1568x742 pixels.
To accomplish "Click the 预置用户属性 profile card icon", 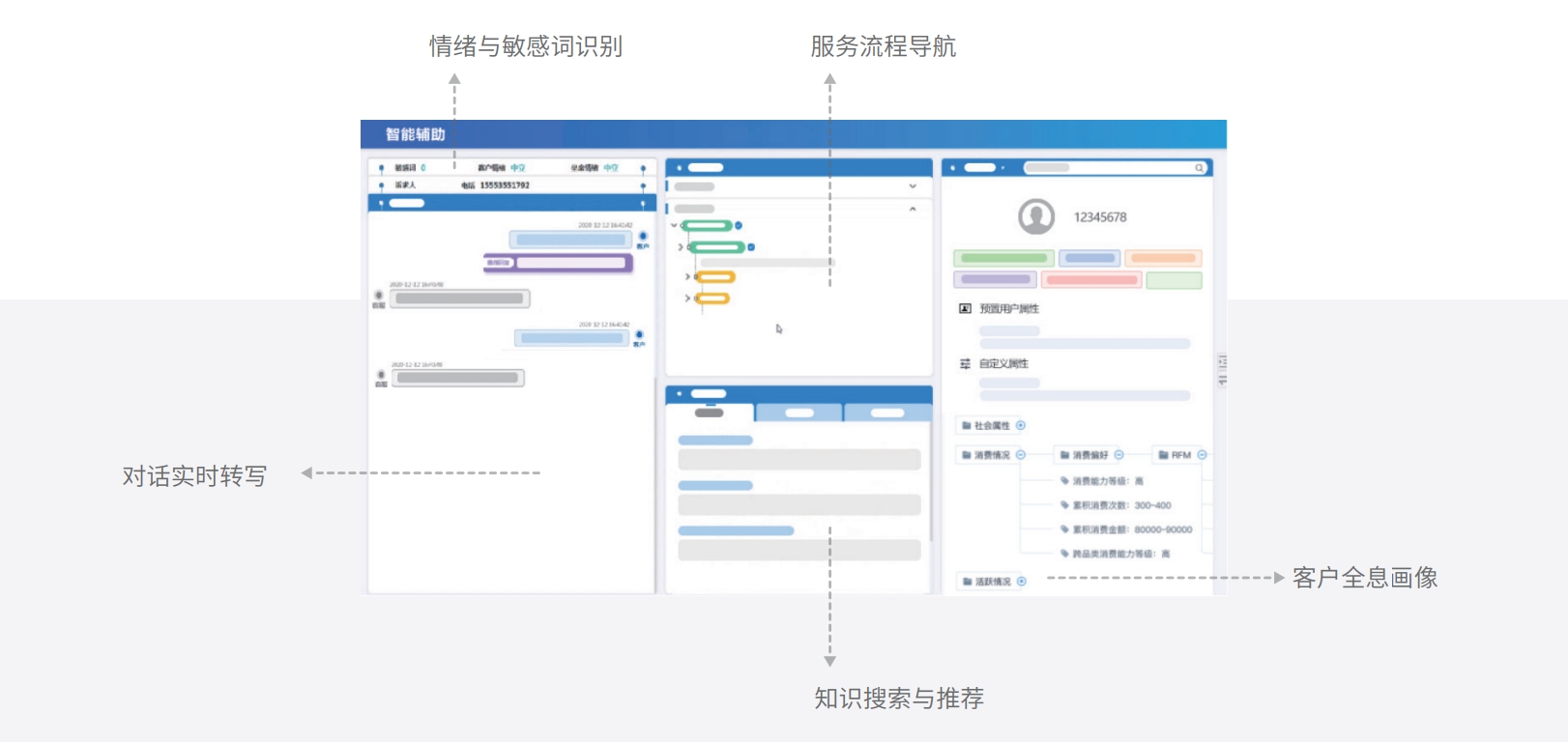I will (965, 308).
